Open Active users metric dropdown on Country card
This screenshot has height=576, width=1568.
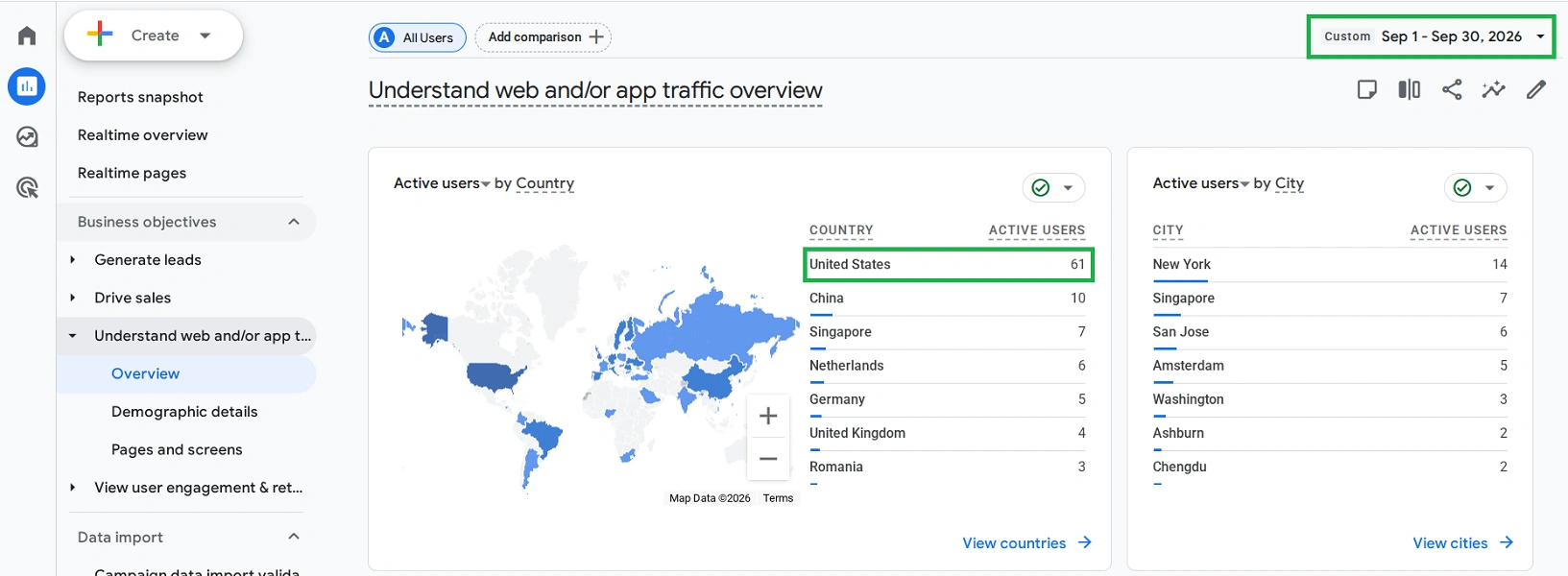[x=442, y=183]
